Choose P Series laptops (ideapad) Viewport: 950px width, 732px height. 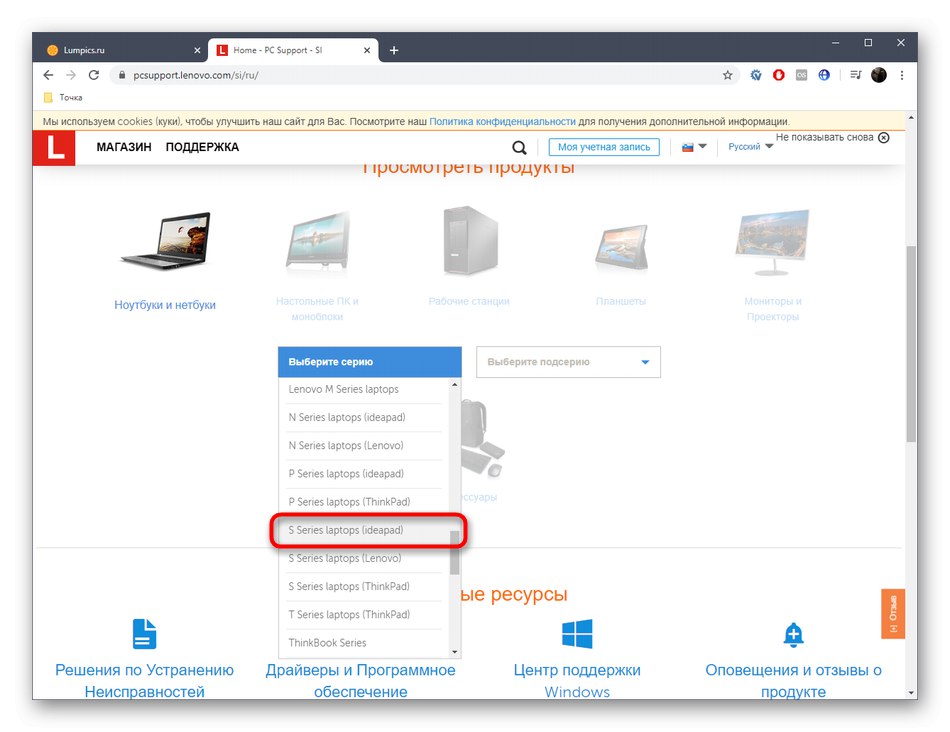pyautogui.click(x=364, y=473)
